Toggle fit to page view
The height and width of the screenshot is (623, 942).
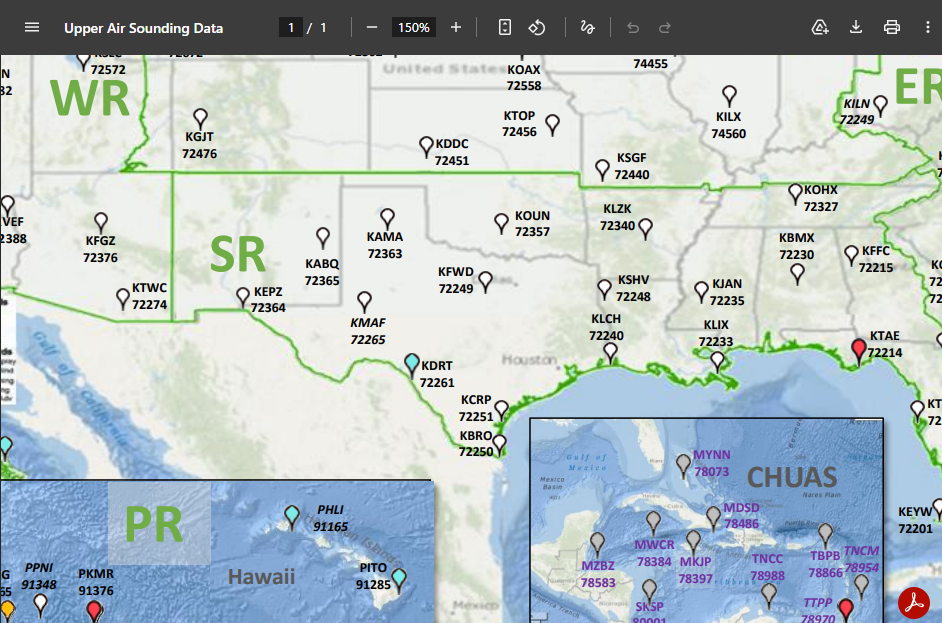point(505,27)
